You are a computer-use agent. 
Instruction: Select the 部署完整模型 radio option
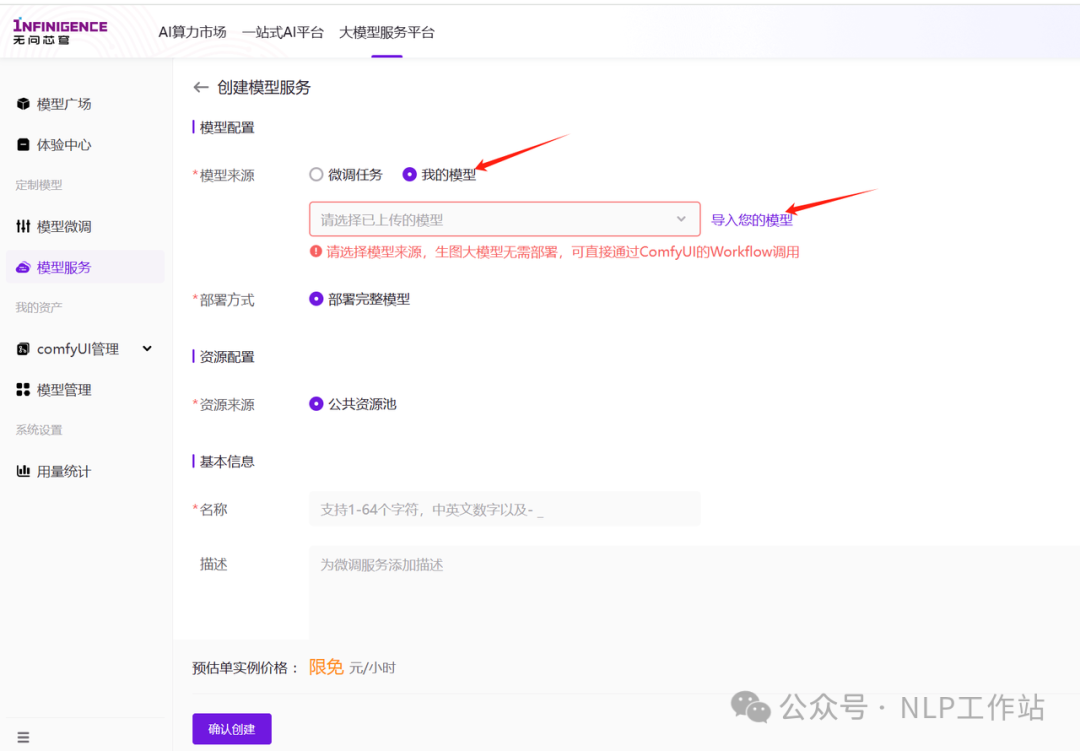point(316,299)
